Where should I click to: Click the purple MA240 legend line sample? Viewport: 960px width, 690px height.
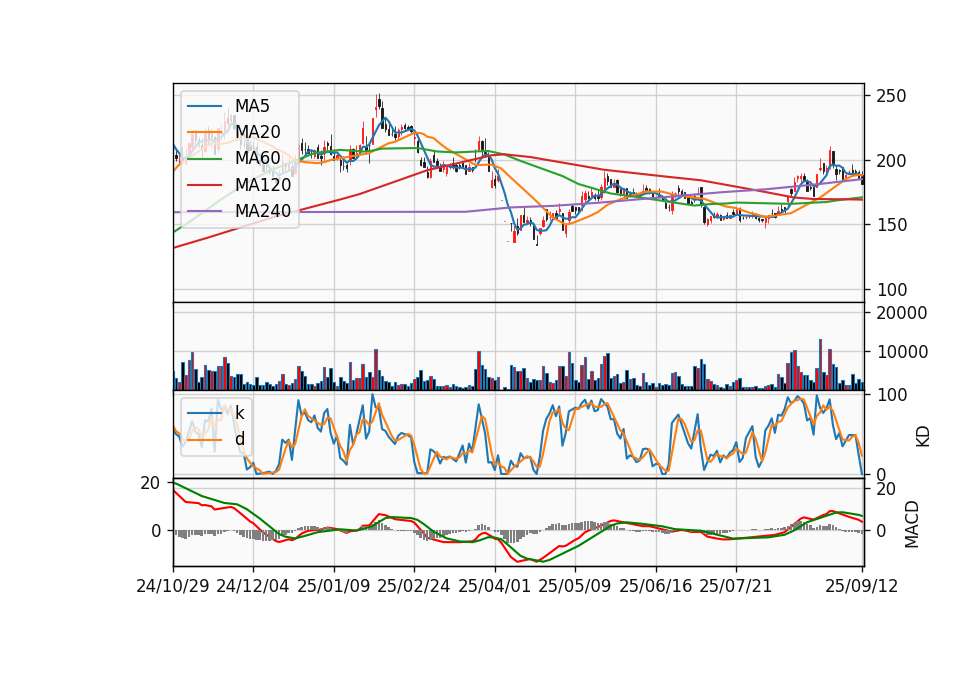[x=204, y=211]
